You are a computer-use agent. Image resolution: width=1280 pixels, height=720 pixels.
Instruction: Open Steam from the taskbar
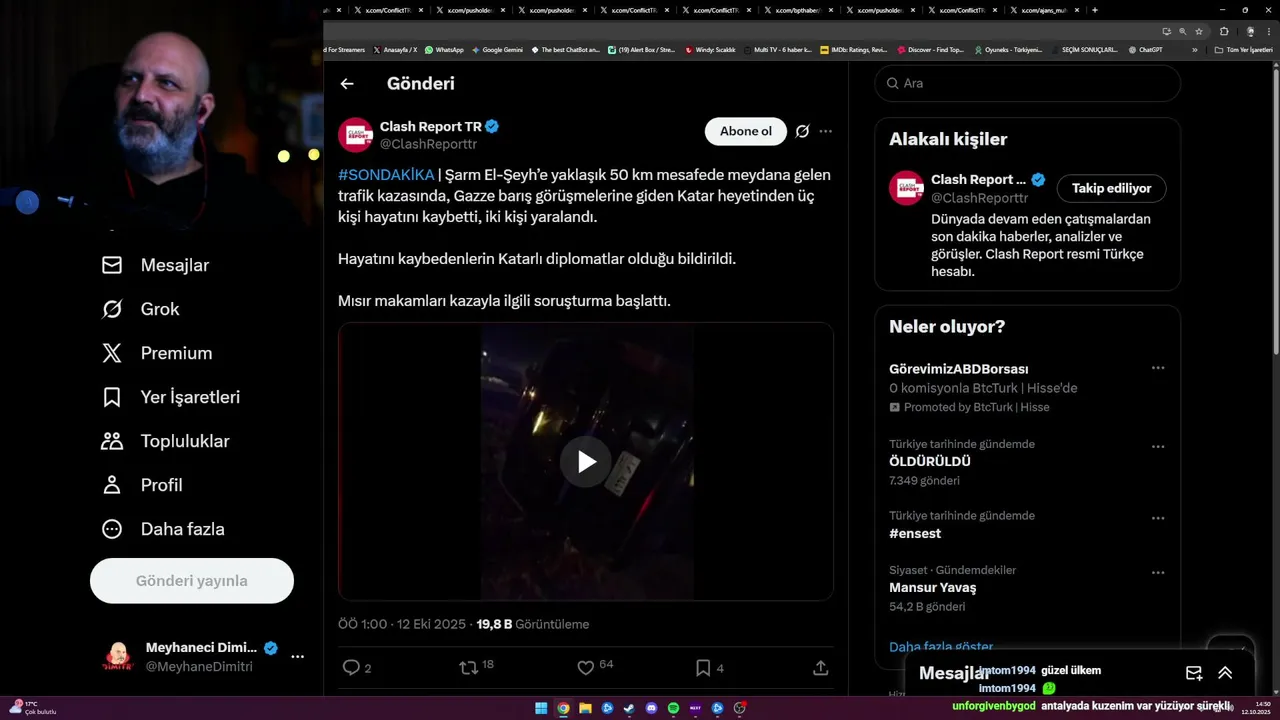pyautogui.click(x=629, y=708)
